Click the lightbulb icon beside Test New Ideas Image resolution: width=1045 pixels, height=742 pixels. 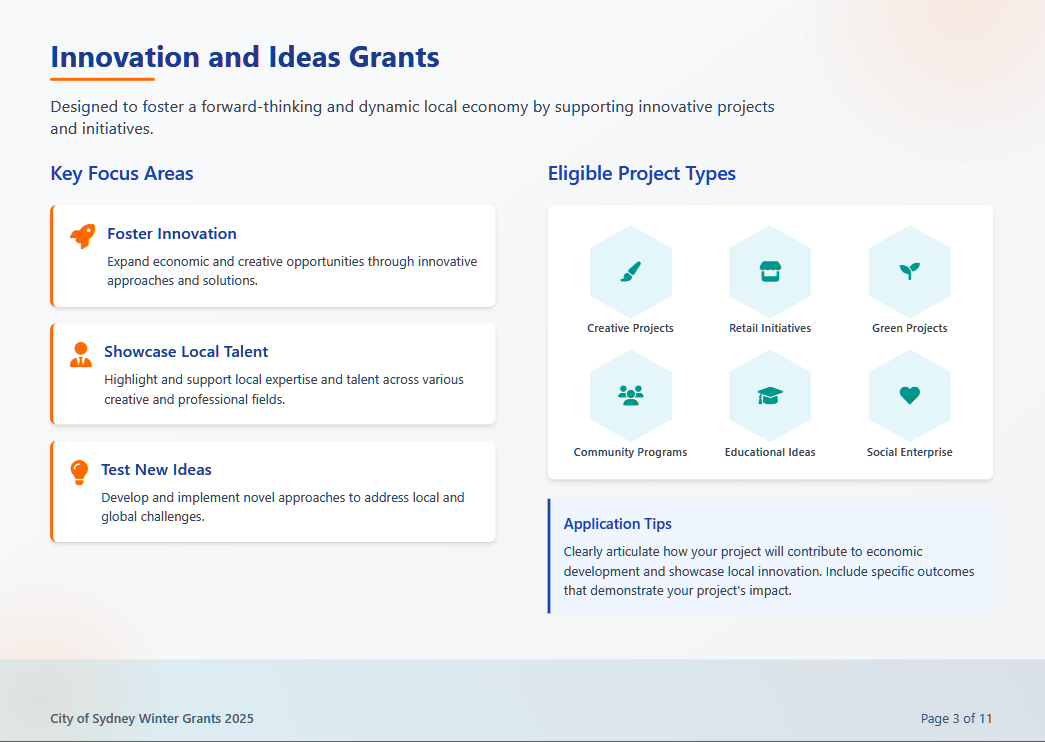(79, 472)
